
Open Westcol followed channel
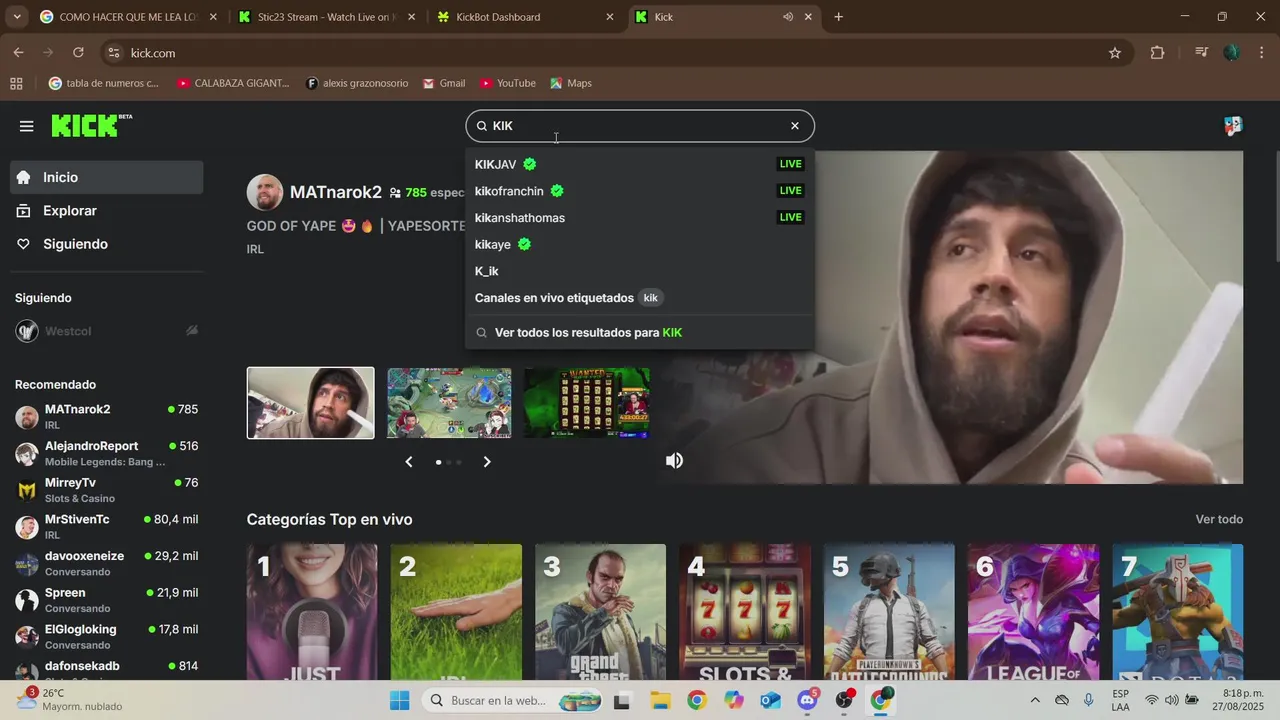point(107,331)
